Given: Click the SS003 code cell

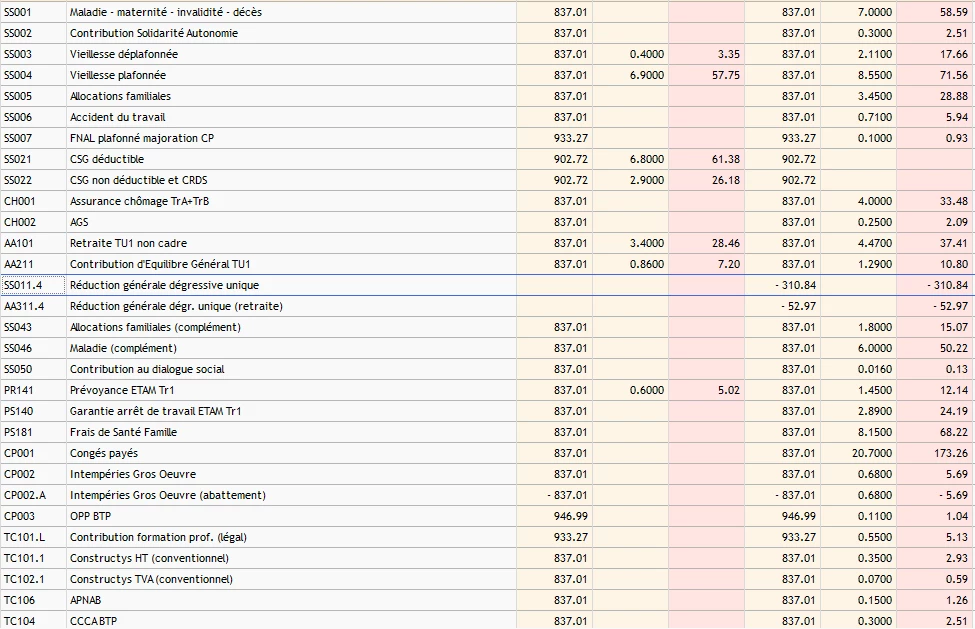Looking at the screenshot, I should tap(33, 54).
